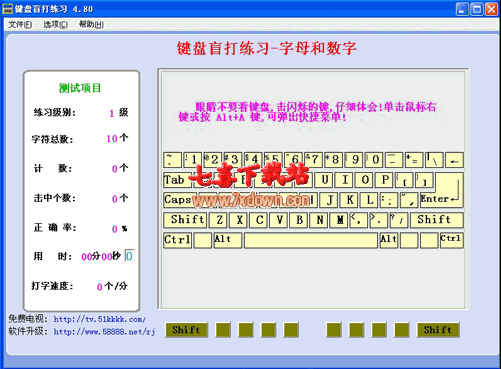Click the right Shift key on the keyboard diagram
The image size is (501, 369).
click(x=437, y=220)
